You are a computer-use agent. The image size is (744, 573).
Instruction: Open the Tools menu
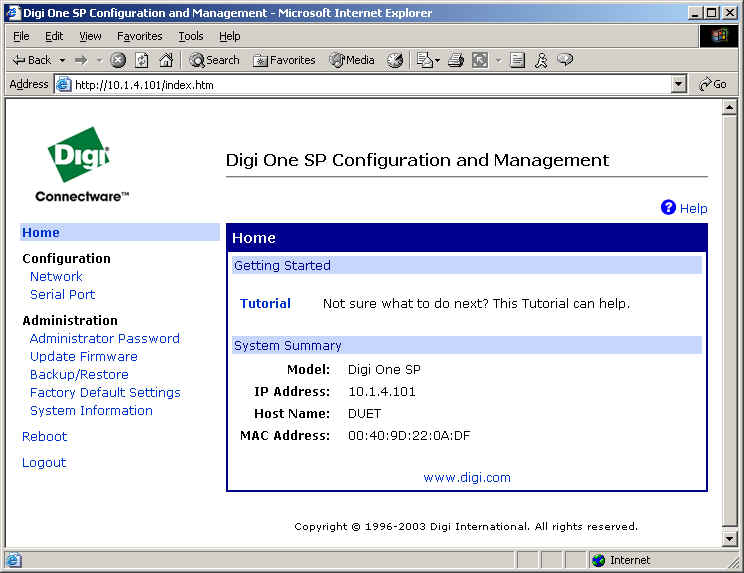[190, 36]
